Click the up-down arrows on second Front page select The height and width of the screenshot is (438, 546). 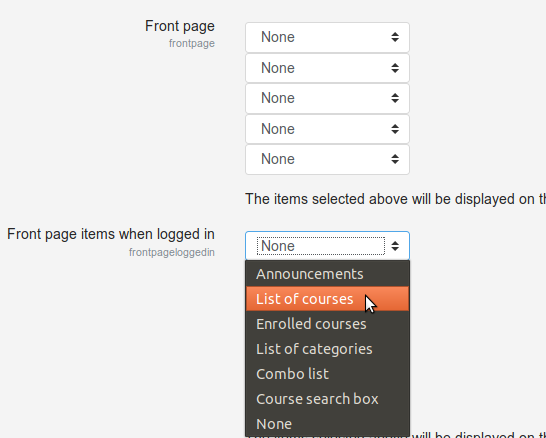click(395, 68)
